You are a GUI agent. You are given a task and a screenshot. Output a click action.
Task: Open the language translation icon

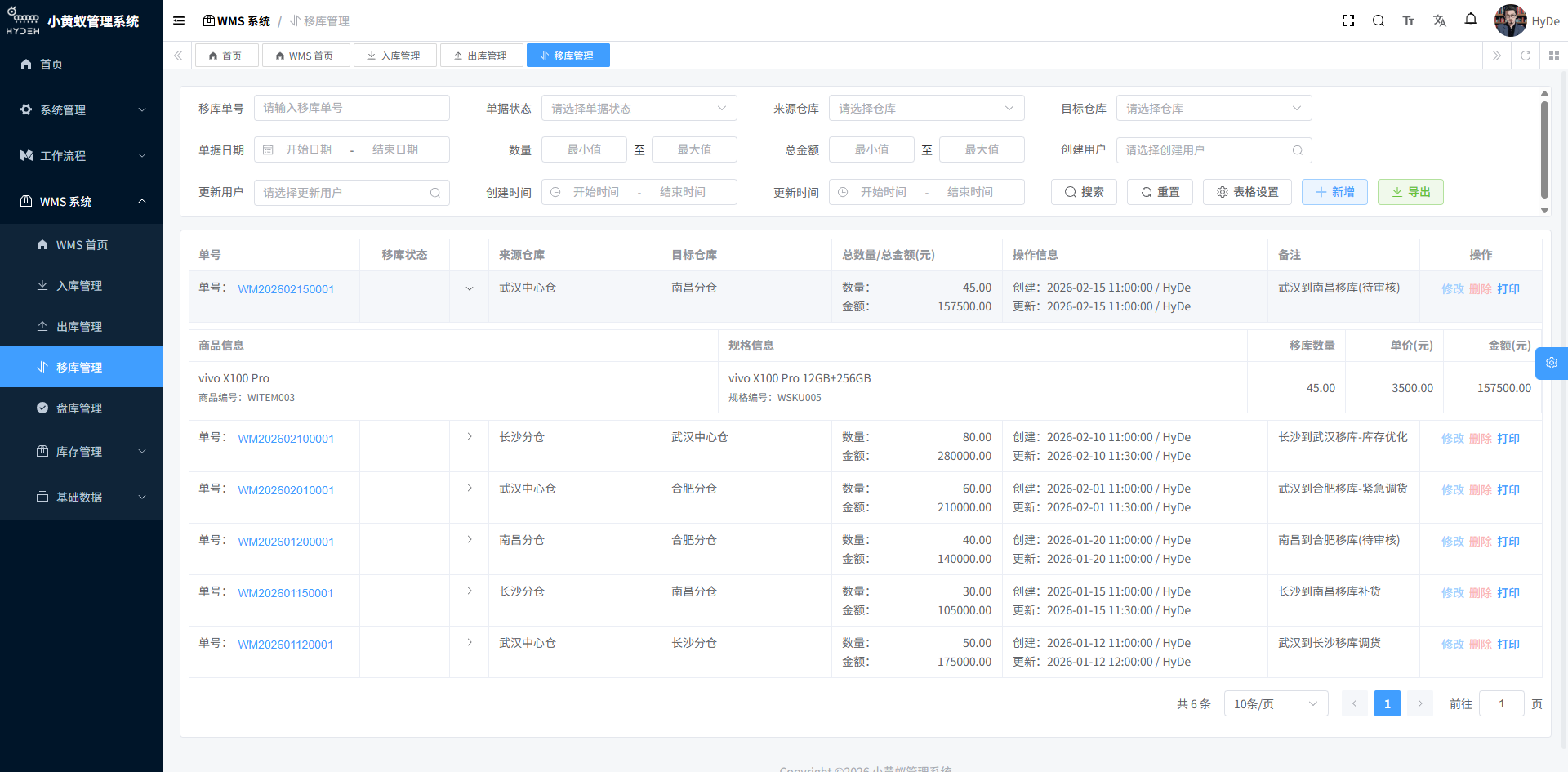(1440, 20)
